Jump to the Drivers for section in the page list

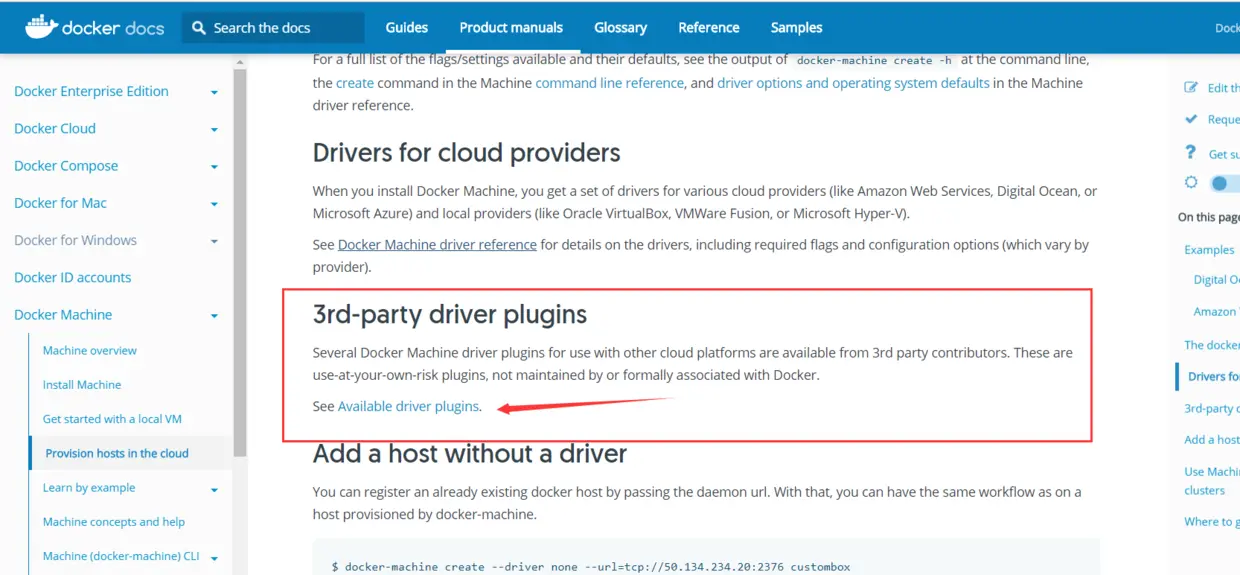pyautogui.click(x=1213, y=377)
